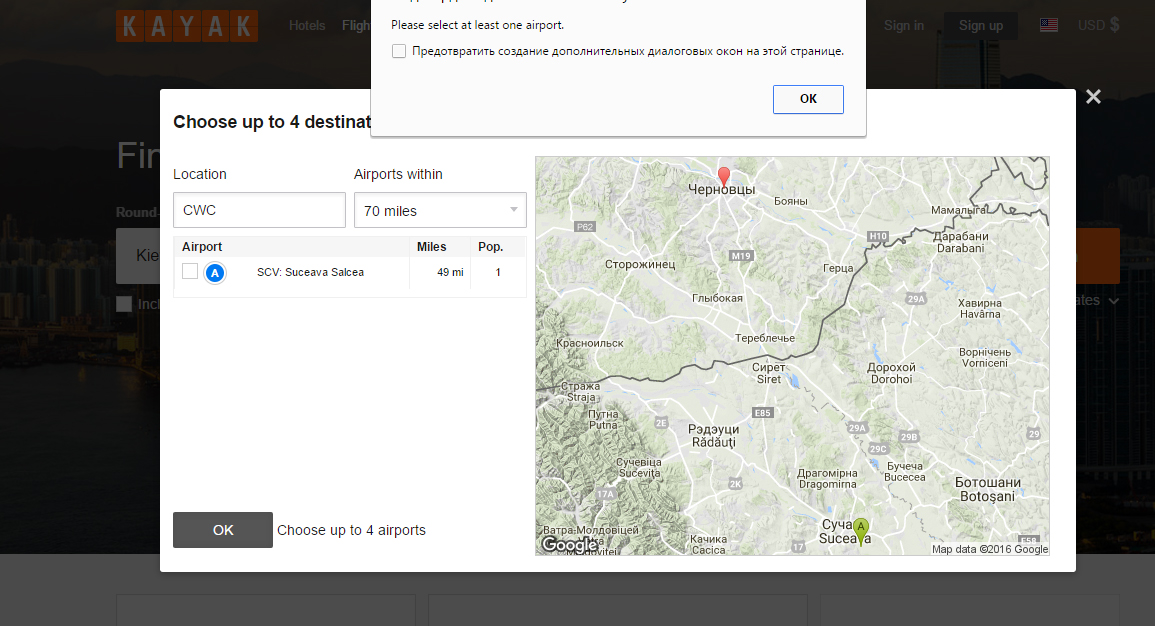Image resolution: width=1155 pixels, height=626 pixels.
Task: Close the destinations dialog with the X
Action: pyautogui.click(x=1093, y=97)
